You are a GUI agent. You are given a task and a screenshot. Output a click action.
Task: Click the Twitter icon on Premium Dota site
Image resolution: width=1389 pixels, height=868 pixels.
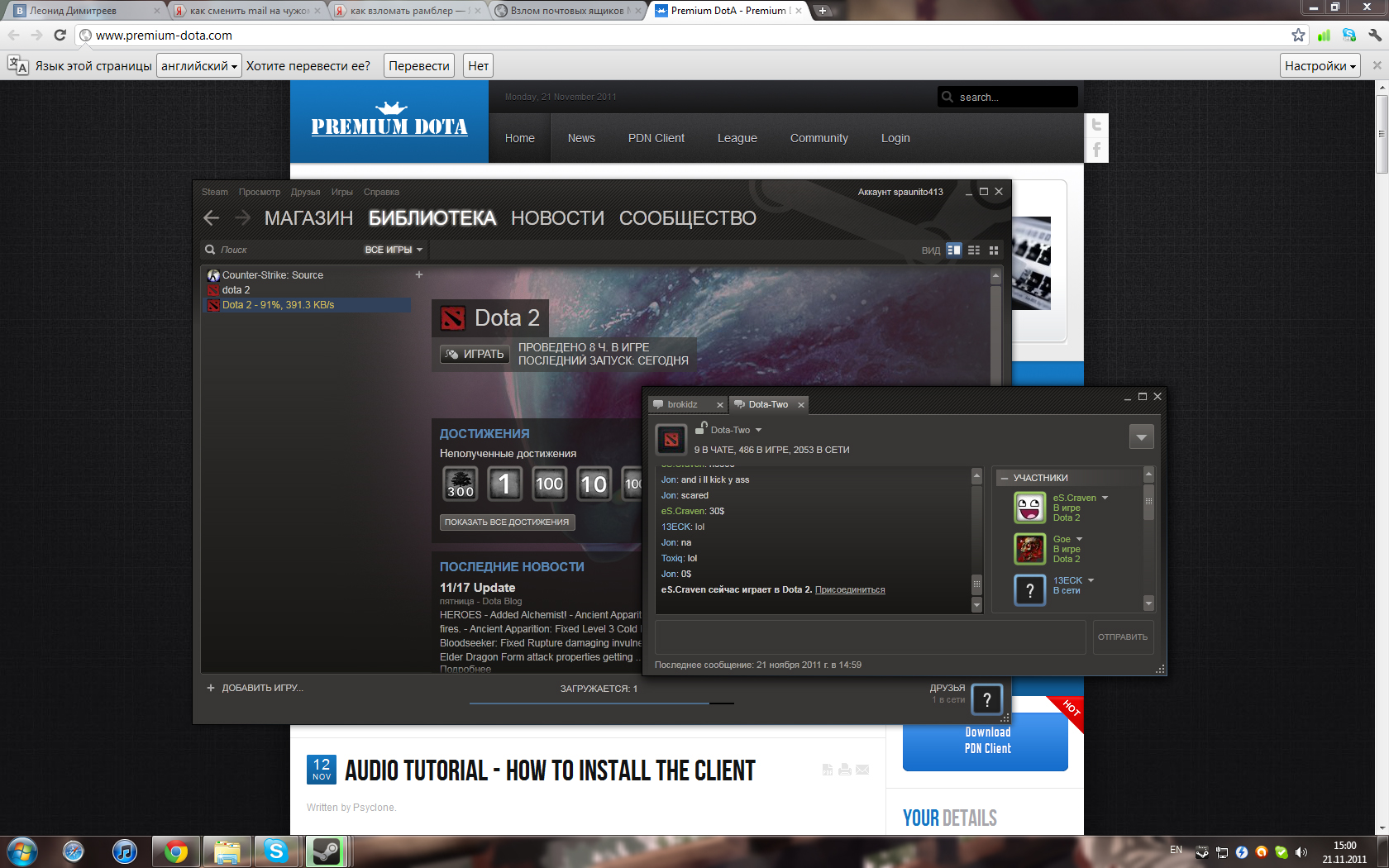coord(1096,125)
